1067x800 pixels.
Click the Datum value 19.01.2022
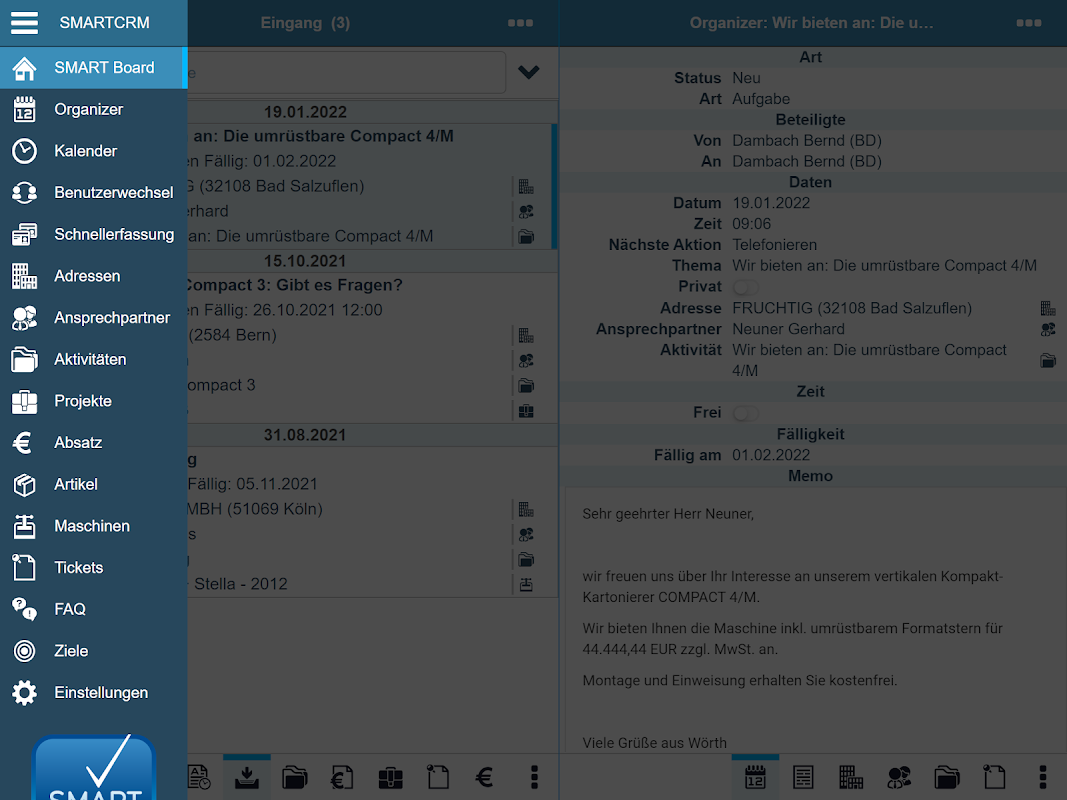pos(771,203)
